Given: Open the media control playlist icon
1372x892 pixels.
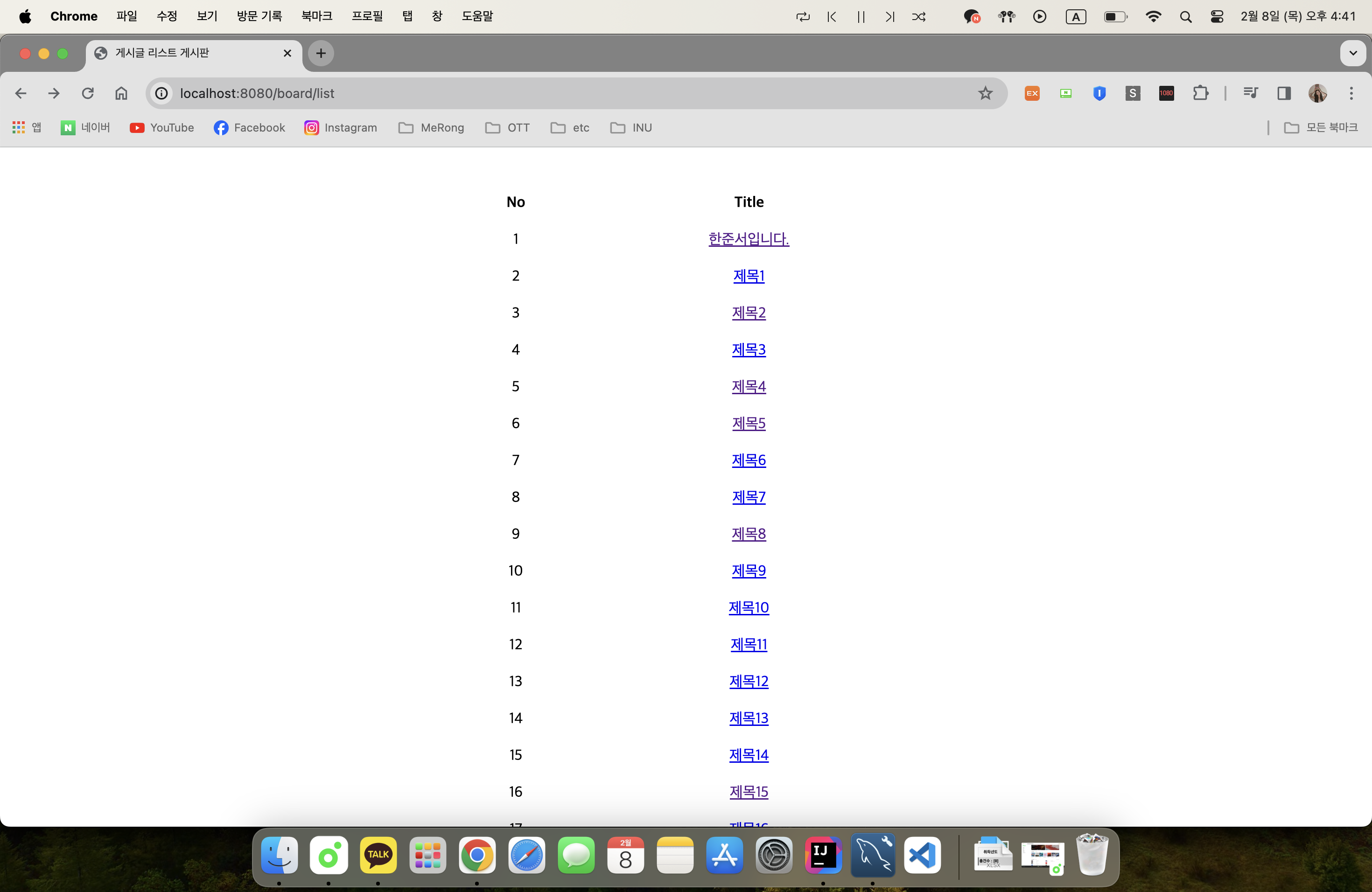Looking at the screenshot, I should pos(1250,93).
